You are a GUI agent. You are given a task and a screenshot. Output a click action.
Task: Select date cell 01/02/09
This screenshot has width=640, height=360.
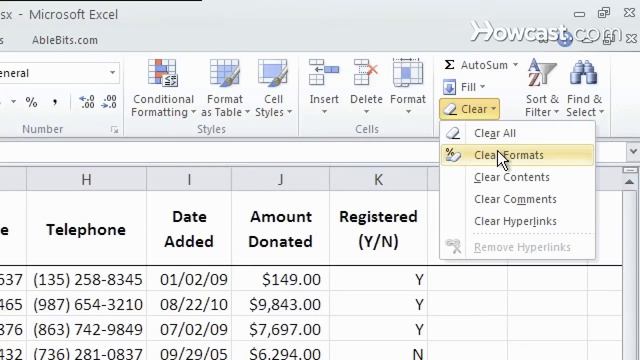(x=189, y=279)
